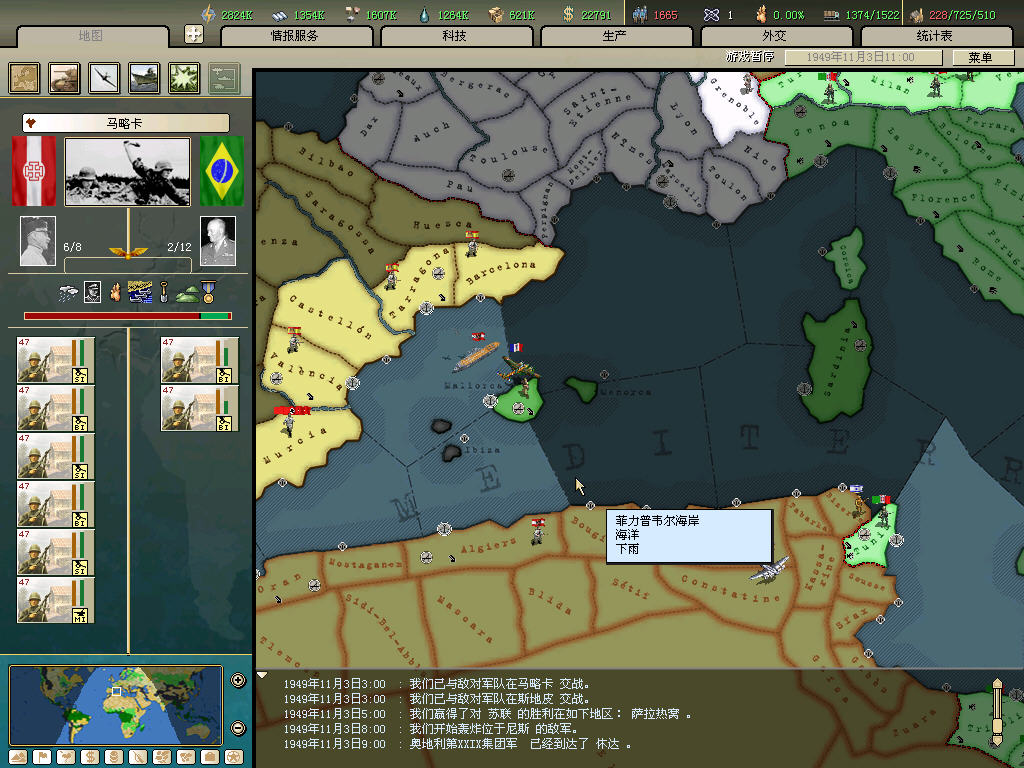
Task: Click the red-green combat progress bar
Action: tap(128, 316)
